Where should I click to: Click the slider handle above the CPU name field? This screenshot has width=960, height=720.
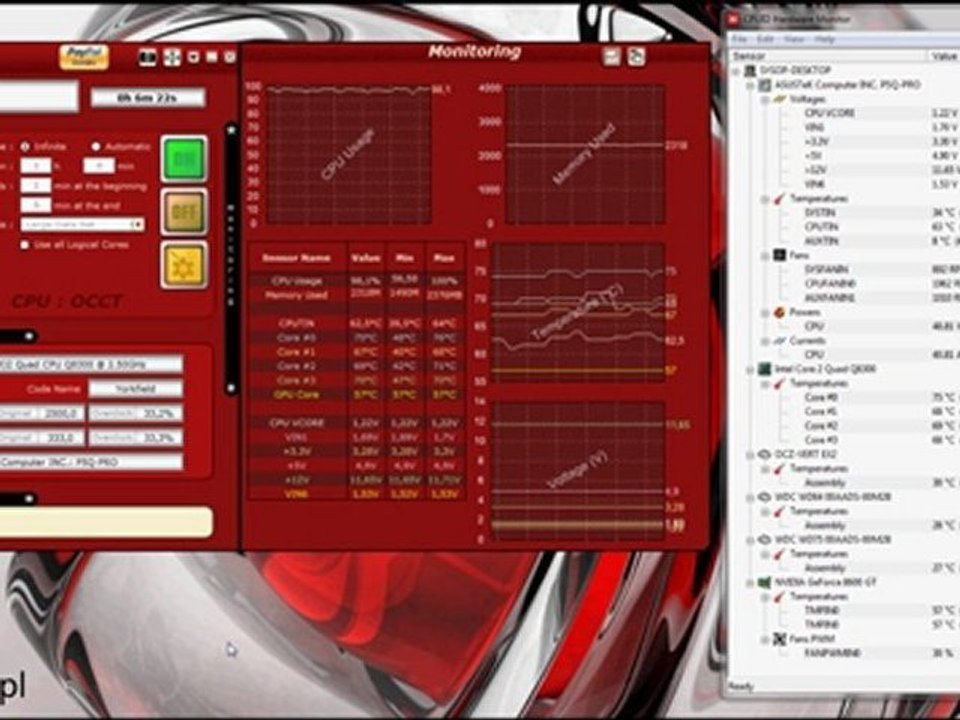[29, 336]
